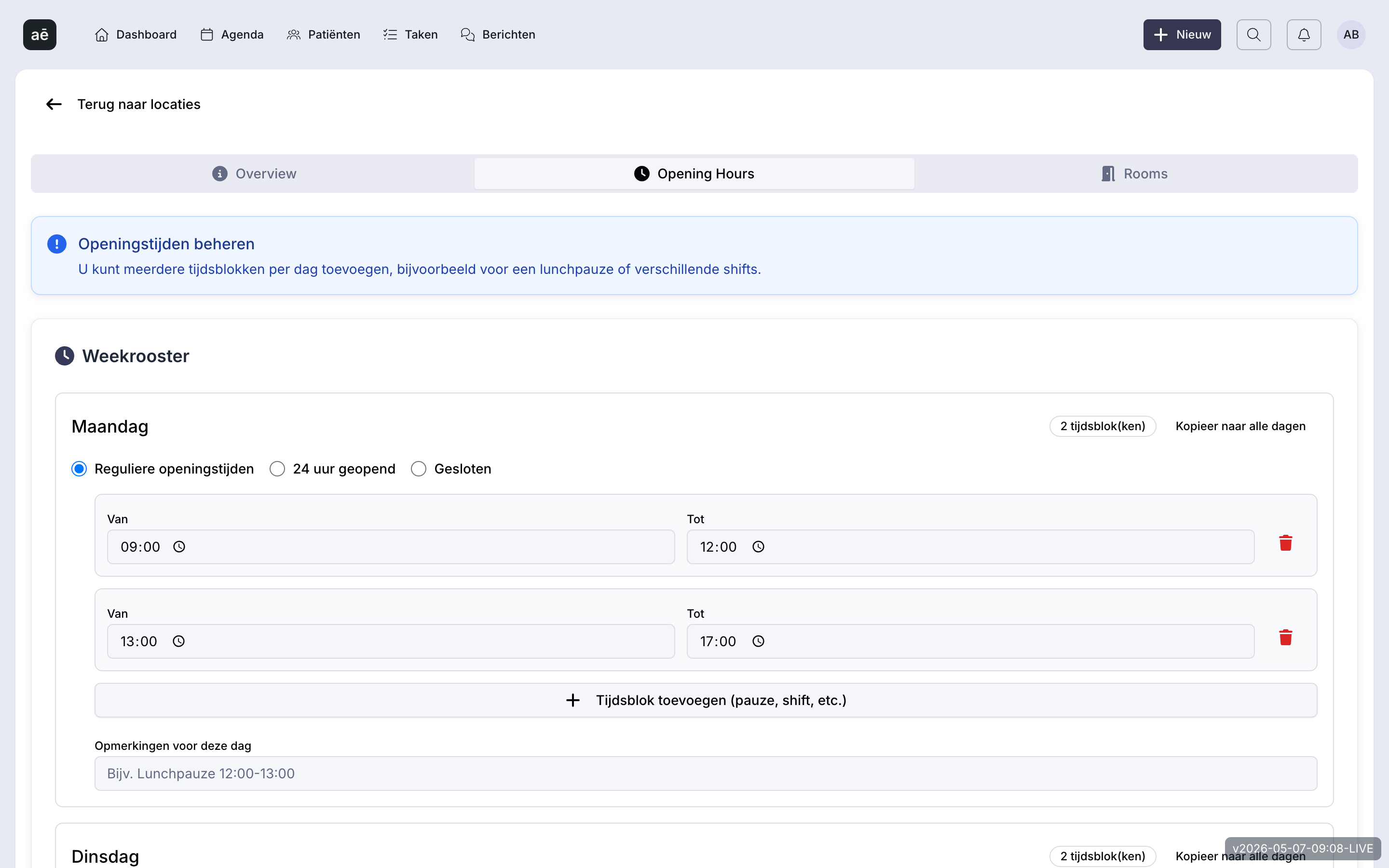
Task: Click the aē app logo
Action: pos(40,34)
